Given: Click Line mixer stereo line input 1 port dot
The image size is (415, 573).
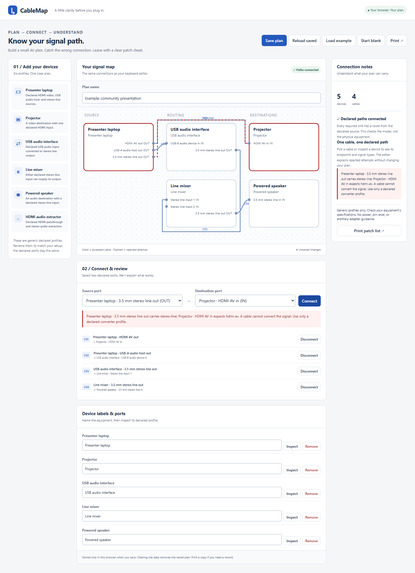Looking at the screenshot, I should click(167, 200).
